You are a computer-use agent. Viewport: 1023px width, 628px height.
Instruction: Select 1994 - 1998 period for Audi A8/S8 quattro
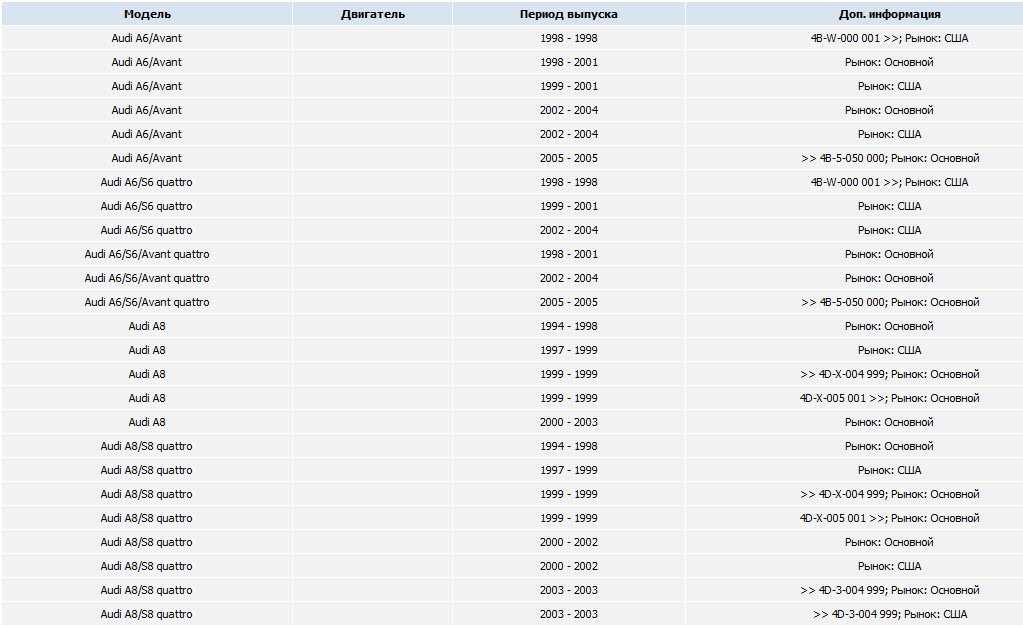[x=568, y=446]
